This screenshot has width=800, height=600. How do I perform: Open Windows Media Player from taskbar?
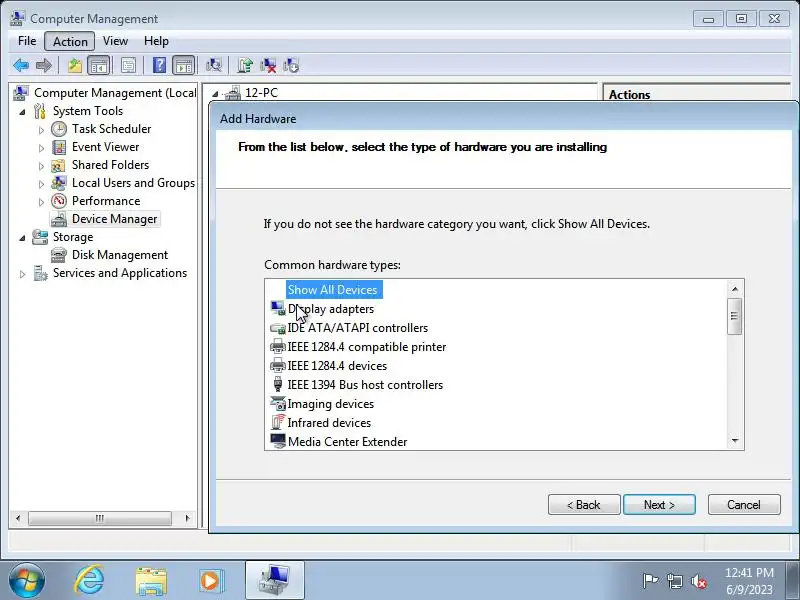coord(211,581)
